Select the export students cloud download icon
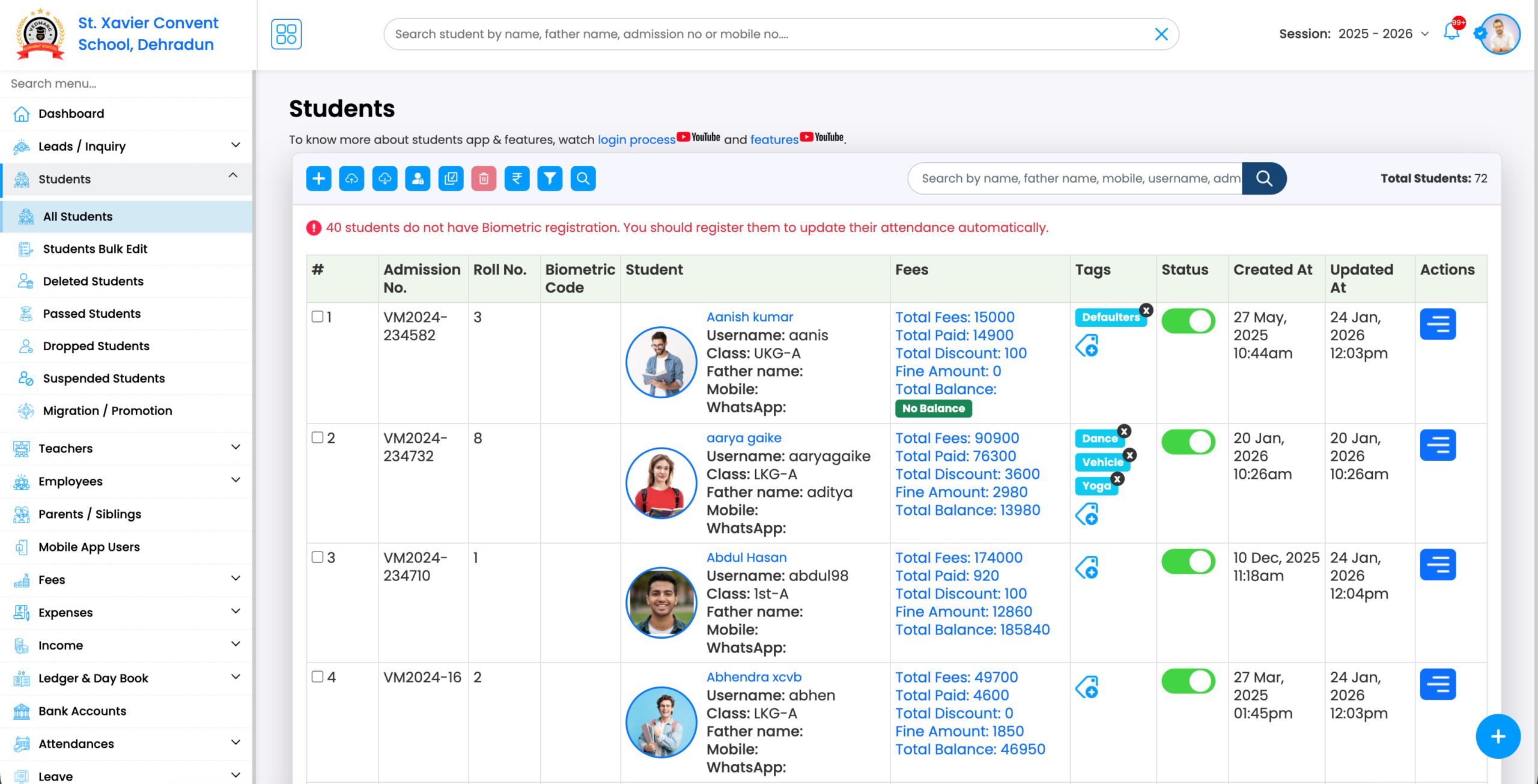The width and height of the screenshot is (1538, 784). (384, 178)
